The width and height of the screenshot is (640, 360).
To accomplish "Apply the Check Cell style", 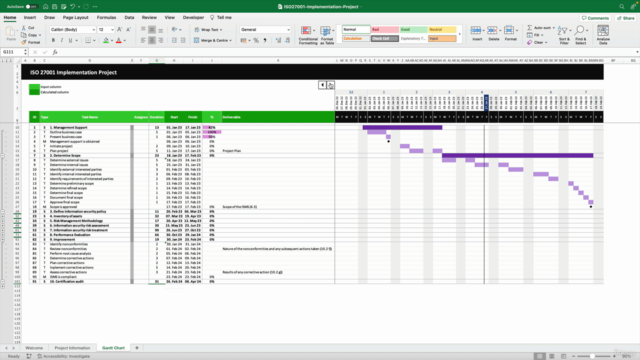I will (x=384, y=38).
